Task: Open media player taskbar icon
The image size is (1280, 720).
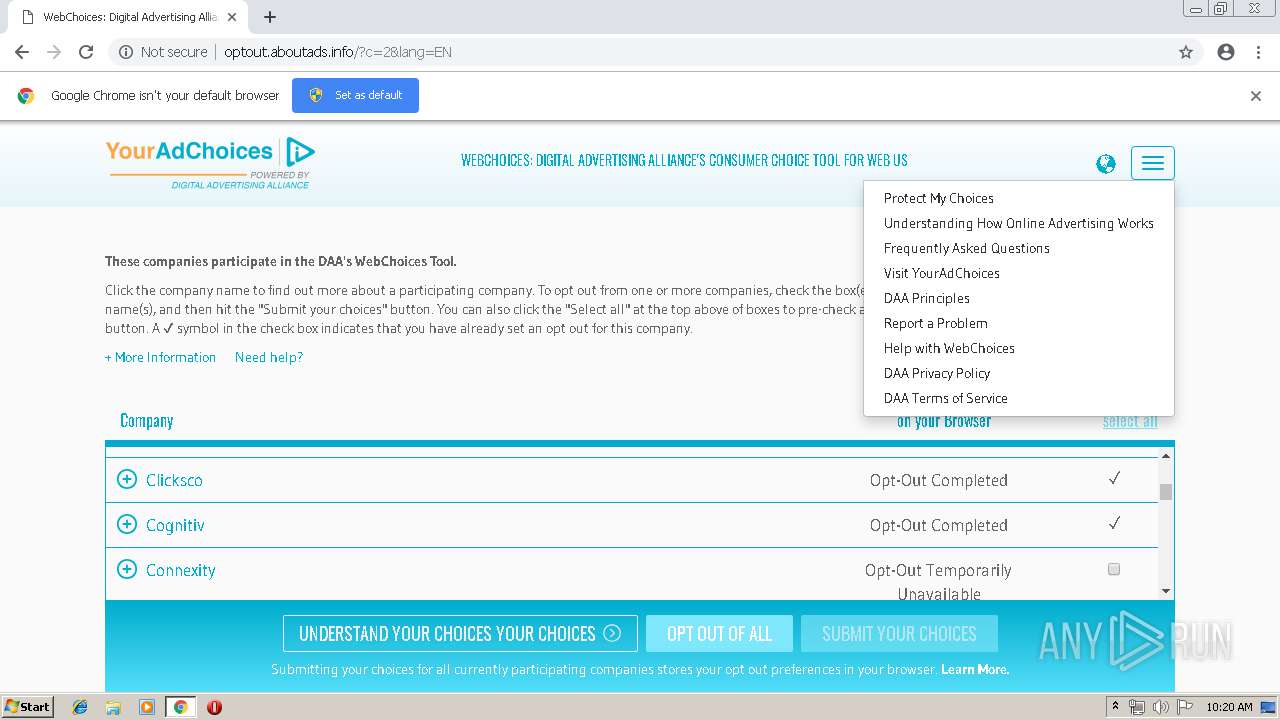Action: point(147,707)
